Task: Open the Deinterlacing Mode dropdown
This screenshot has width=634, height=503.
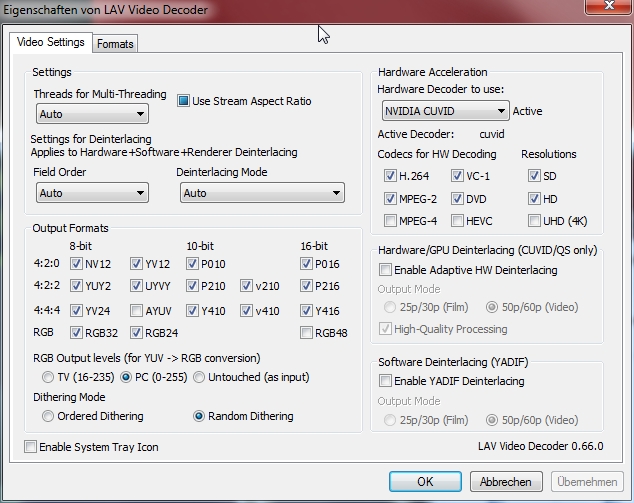Action: (x=261, y=193)
